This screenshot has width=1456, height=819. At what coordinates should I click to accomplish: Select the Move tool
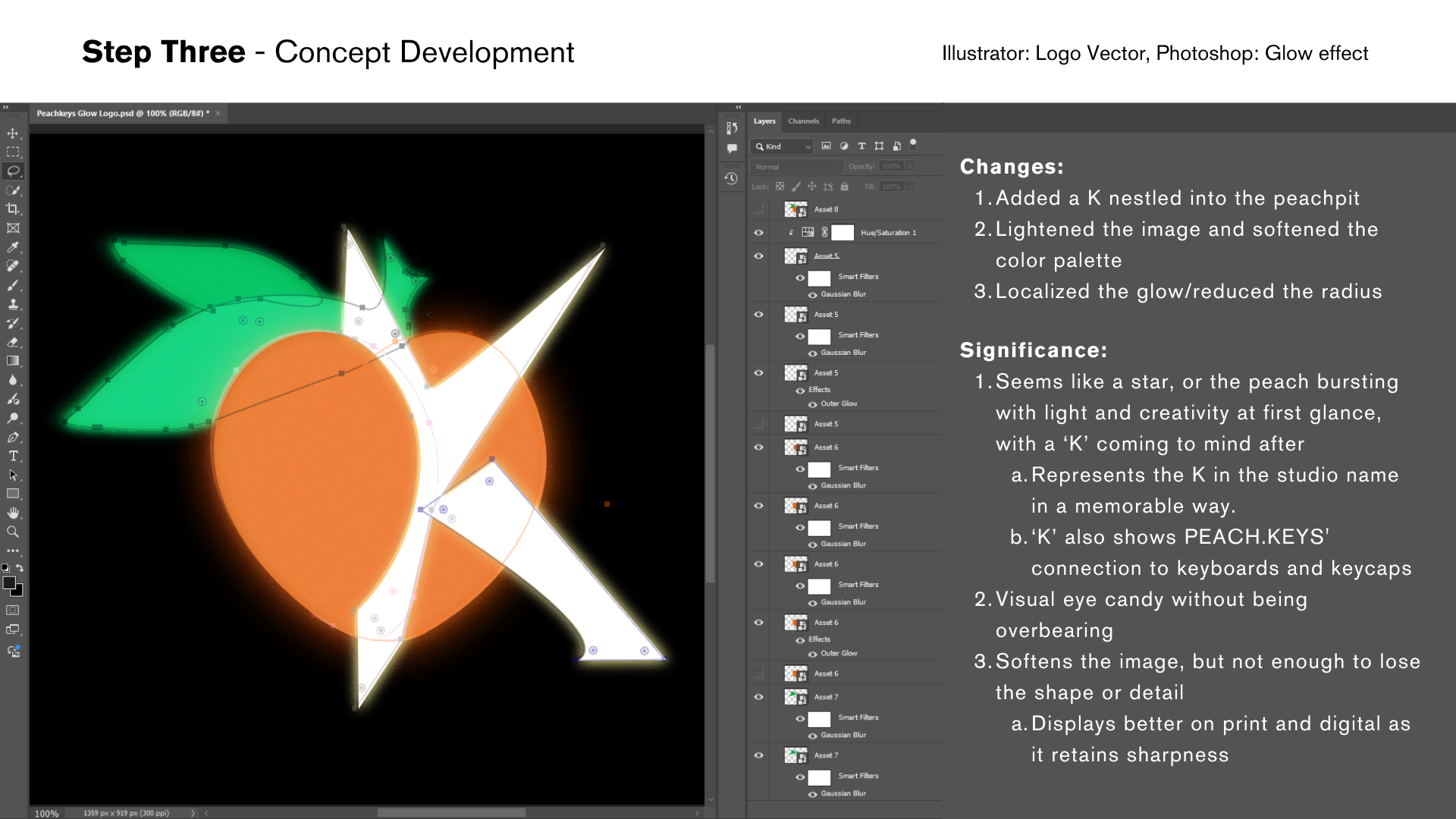click(13, 133)
